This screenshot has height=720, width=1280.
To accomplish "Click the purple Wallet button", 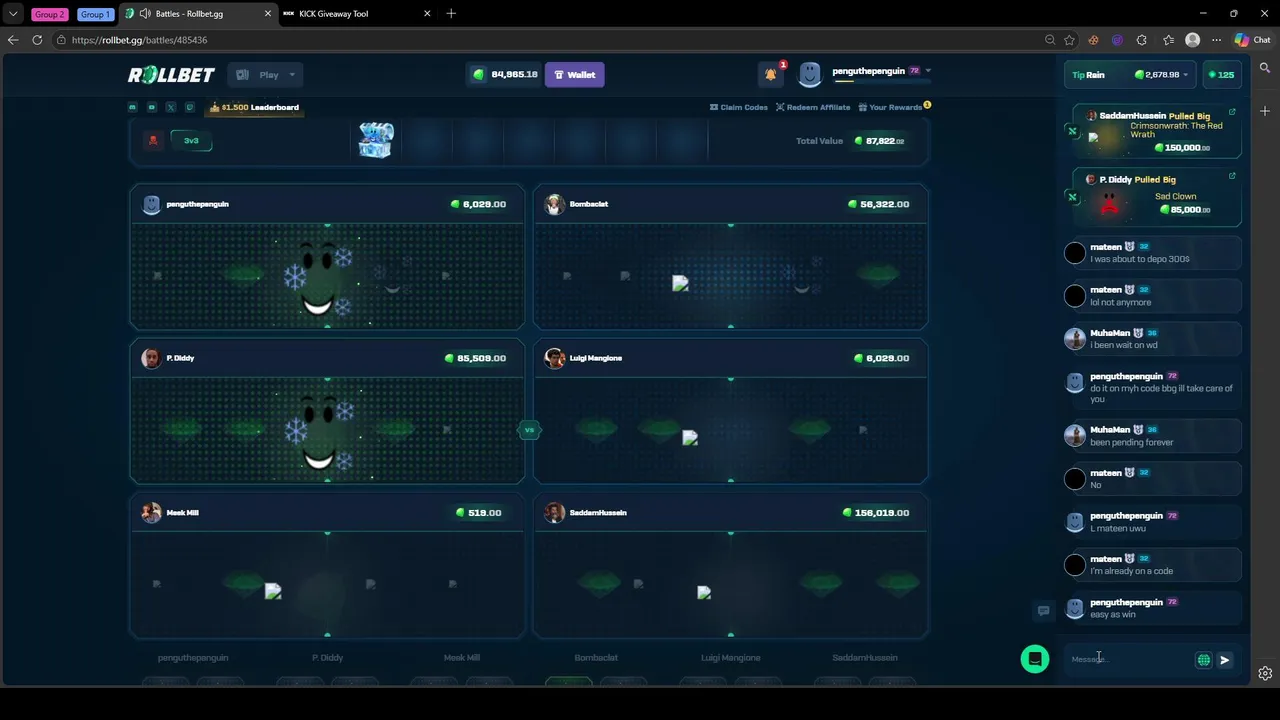I will pyautogui.click(x=574, y=75).
